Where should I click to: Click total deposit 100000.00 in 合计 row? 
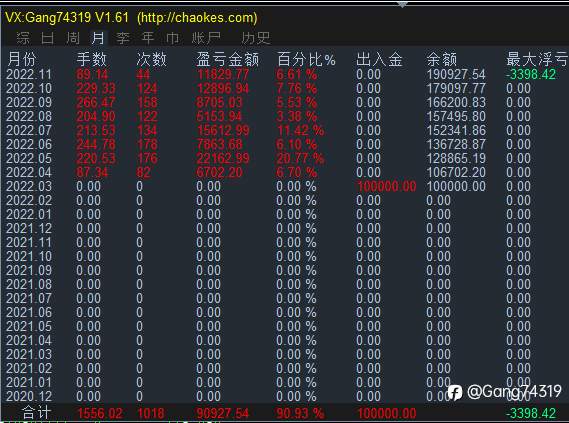coord(387,413)
